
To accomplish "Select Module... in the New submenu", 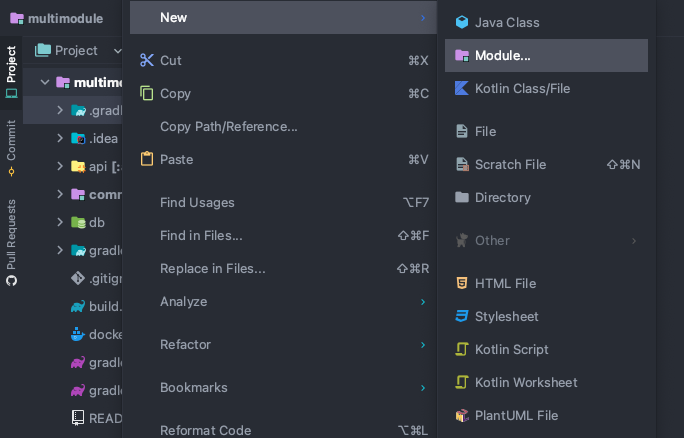I will [x=546, y=55].
